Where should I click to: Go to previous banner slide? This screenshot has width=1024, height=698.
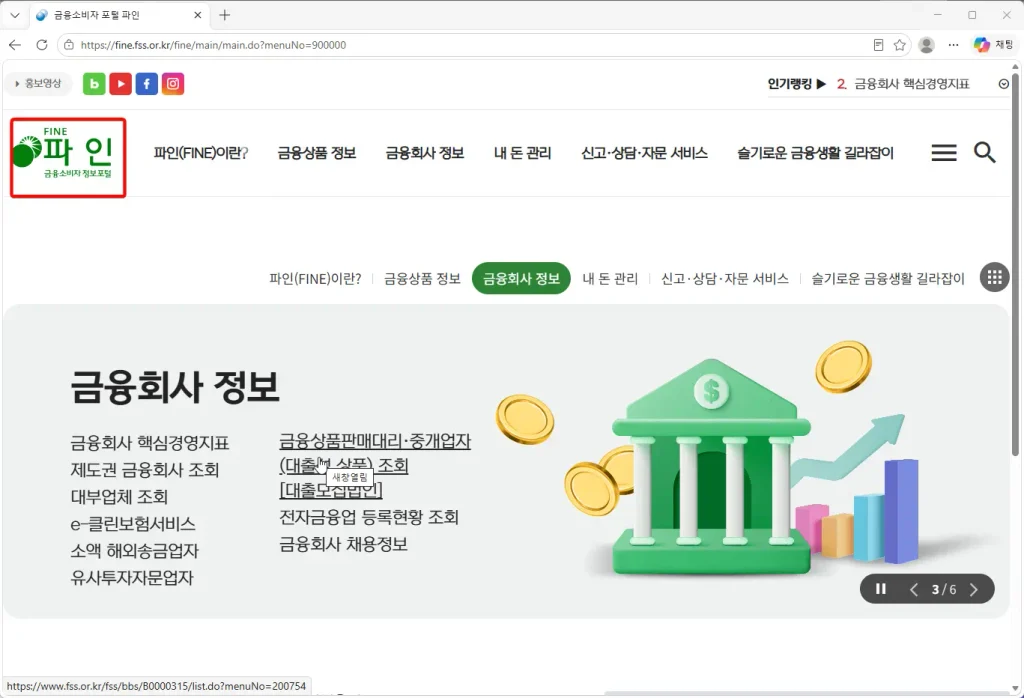click(914, 590)
